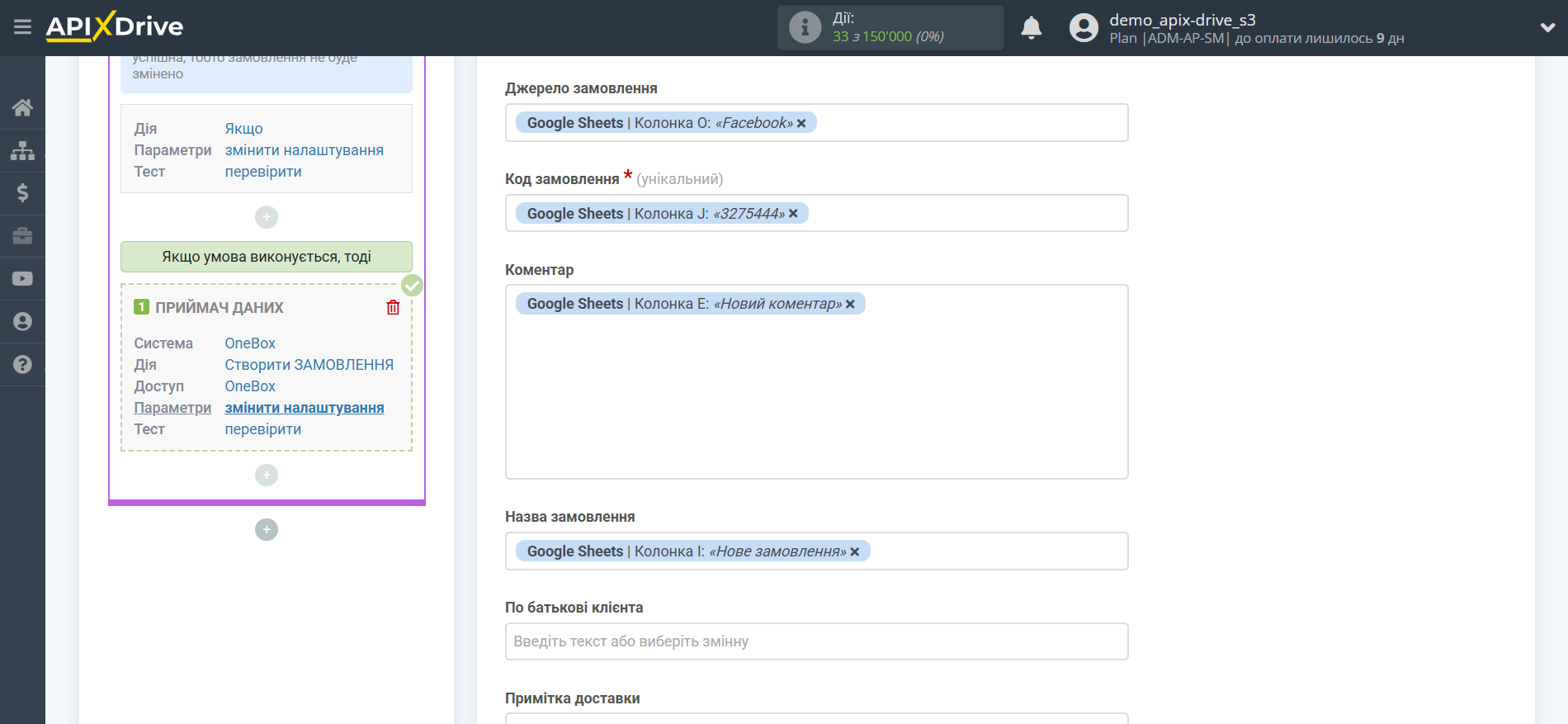Viewport: 1568px width, 724px height.
Task: Add a new block below the purple frame
Action: pyautogui.click(x=267, y=529)
